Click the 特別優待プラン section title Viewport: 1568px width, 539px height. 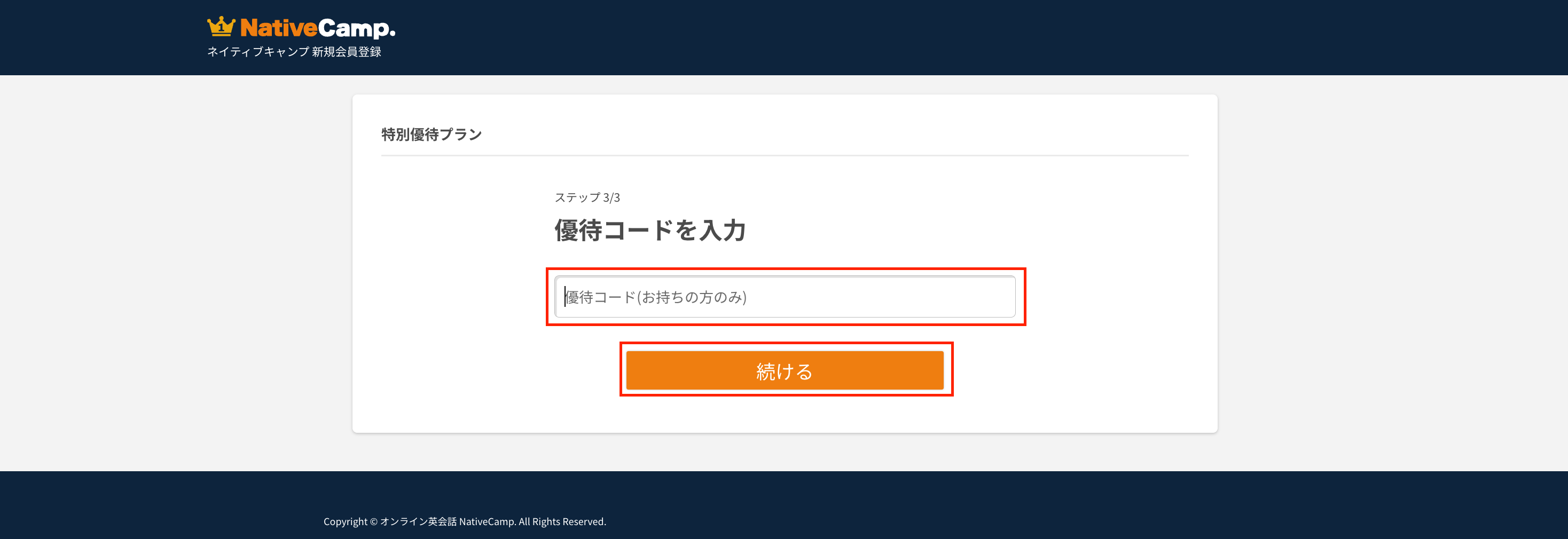431,134
